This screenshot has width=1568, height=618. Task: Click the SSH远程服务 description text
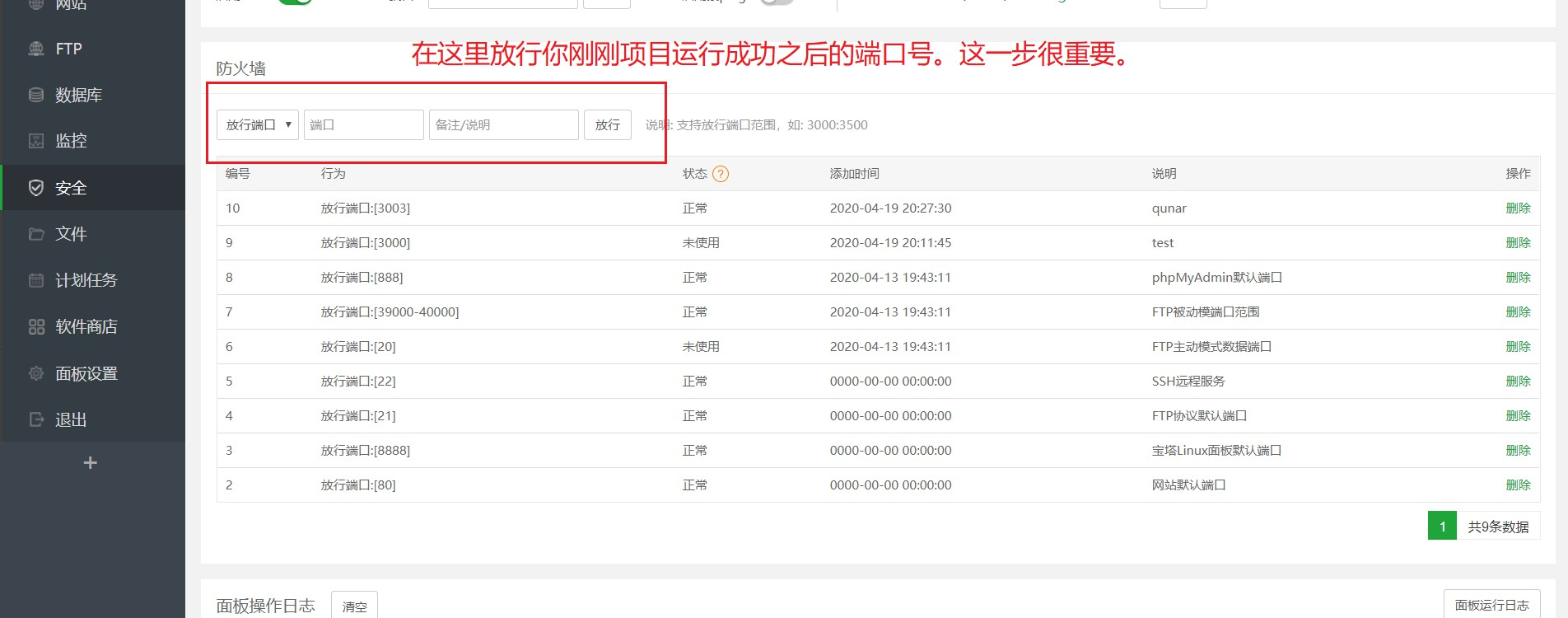click(x=1188, y=382)
